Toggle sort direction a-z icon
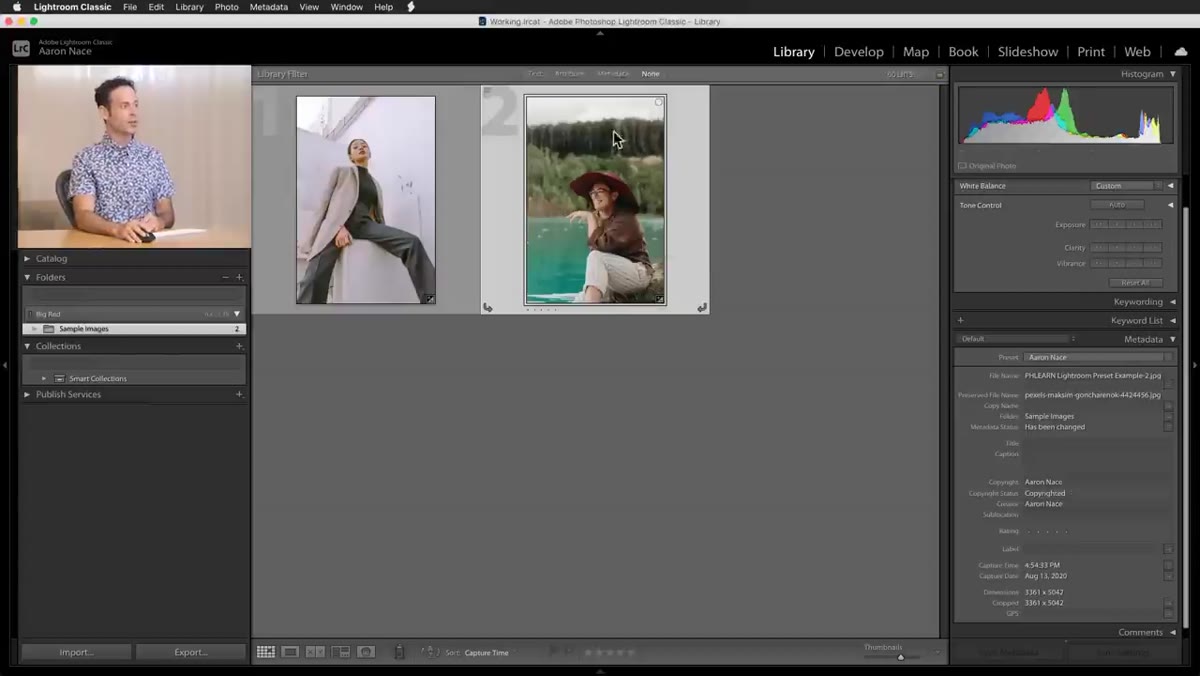Image resolution: width=1200 pixels, height=676 pixels. 430,652
